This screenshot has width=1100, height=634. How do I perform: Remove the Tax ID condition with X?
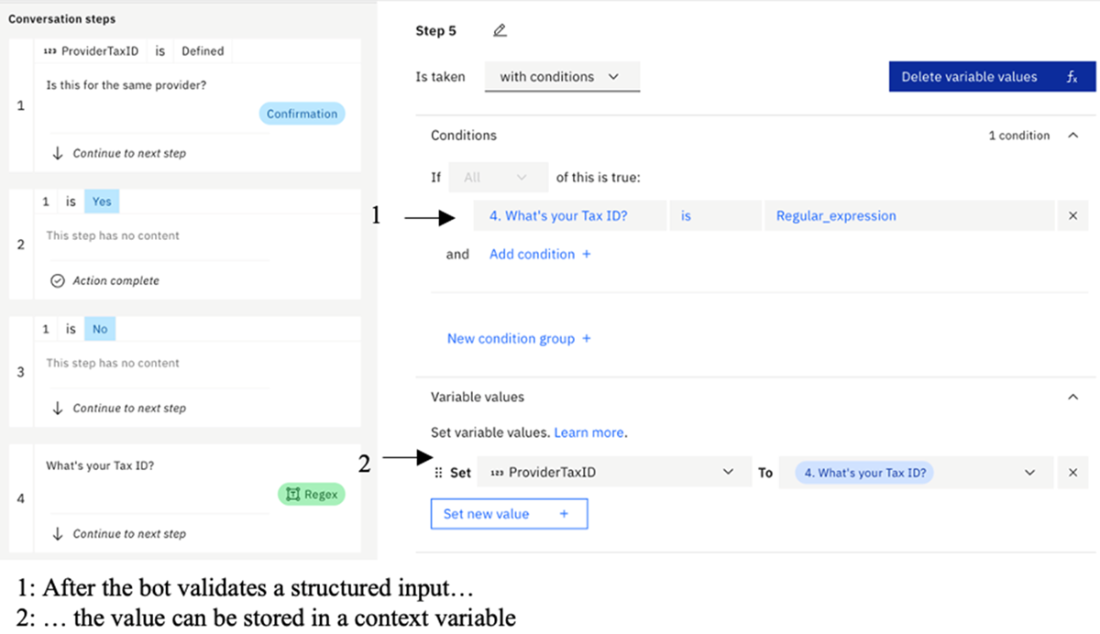point(1073,216)
